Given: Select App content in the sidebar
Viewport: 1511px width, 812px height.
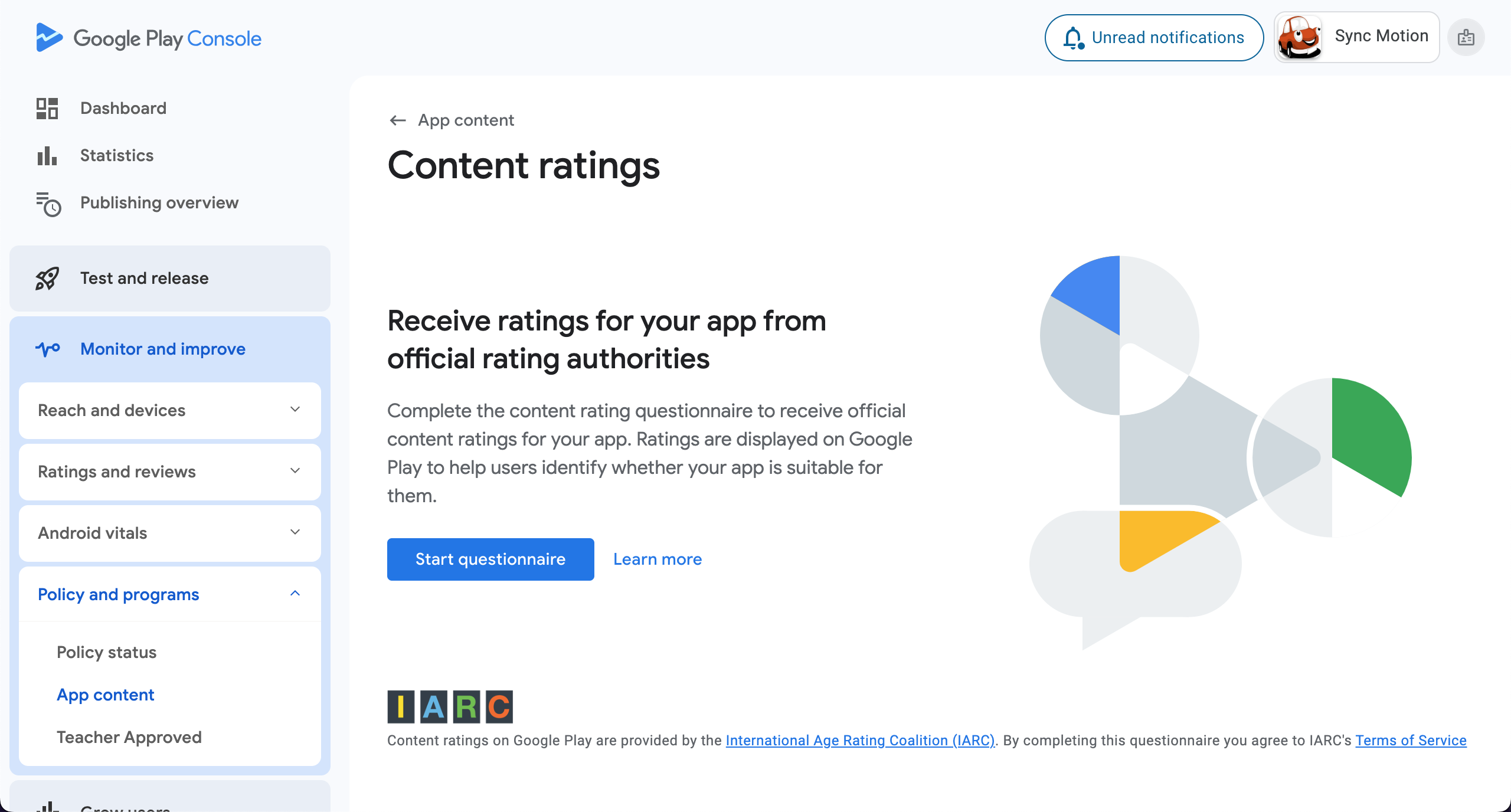Looking at the screenshot, I should (x=106, y=695).
